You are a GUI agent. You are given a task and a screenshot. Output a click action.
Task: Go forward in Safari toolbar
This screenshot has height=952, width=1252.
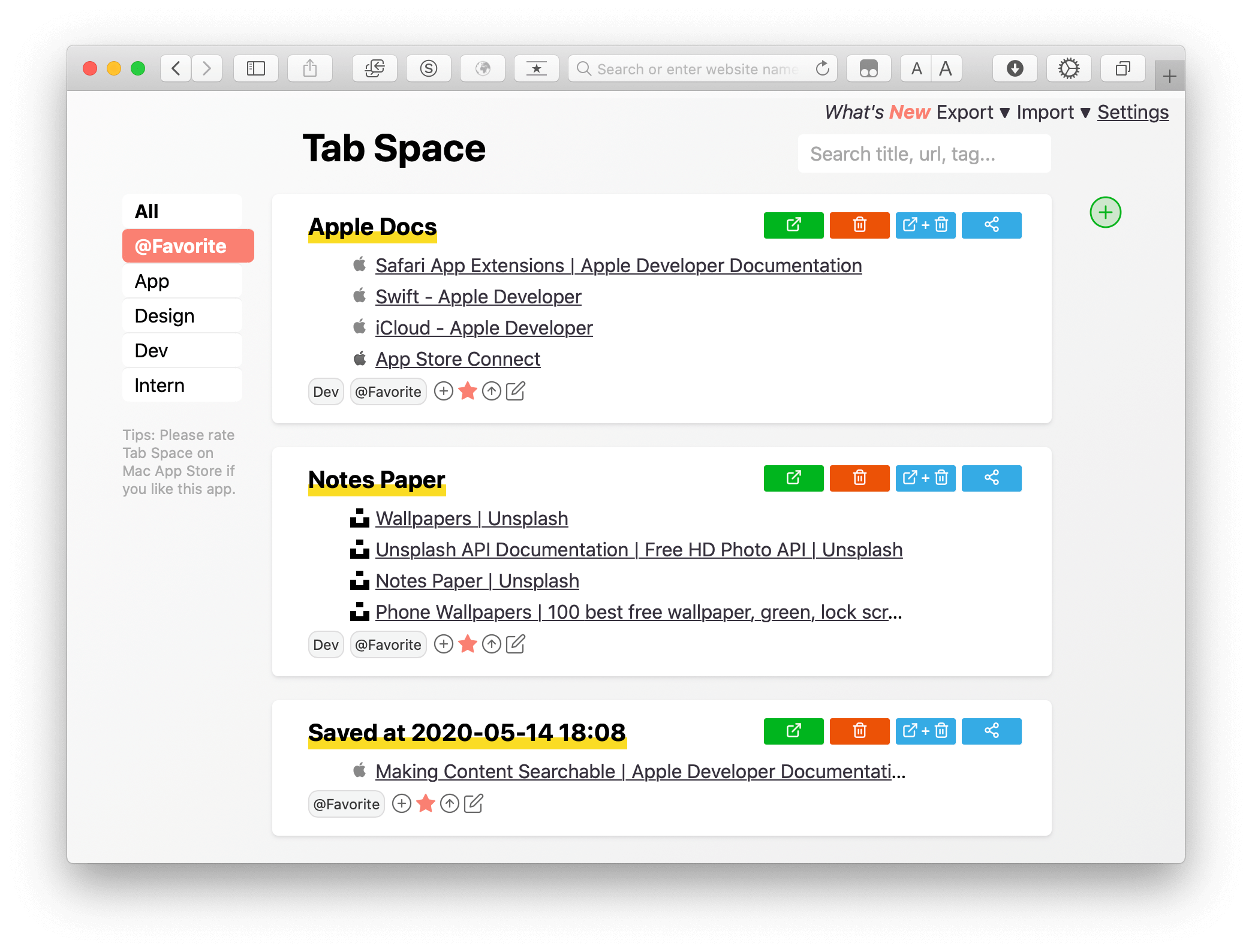[x=207, y=68]
